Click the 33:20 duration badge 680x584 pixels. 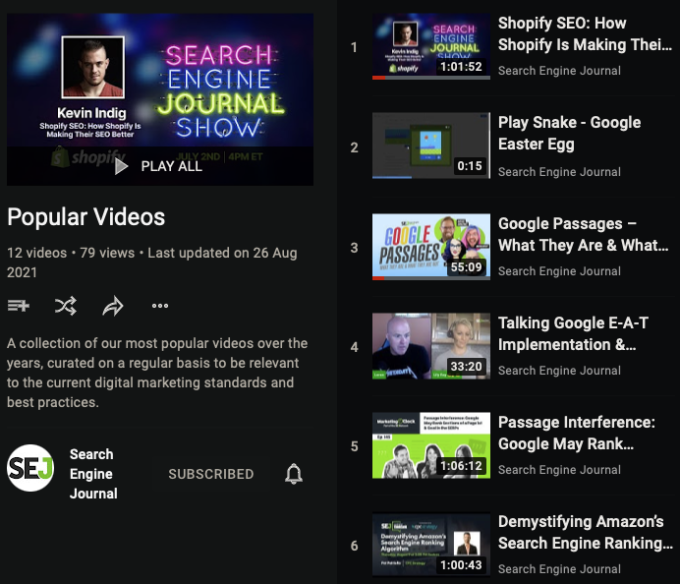(466, 366)
